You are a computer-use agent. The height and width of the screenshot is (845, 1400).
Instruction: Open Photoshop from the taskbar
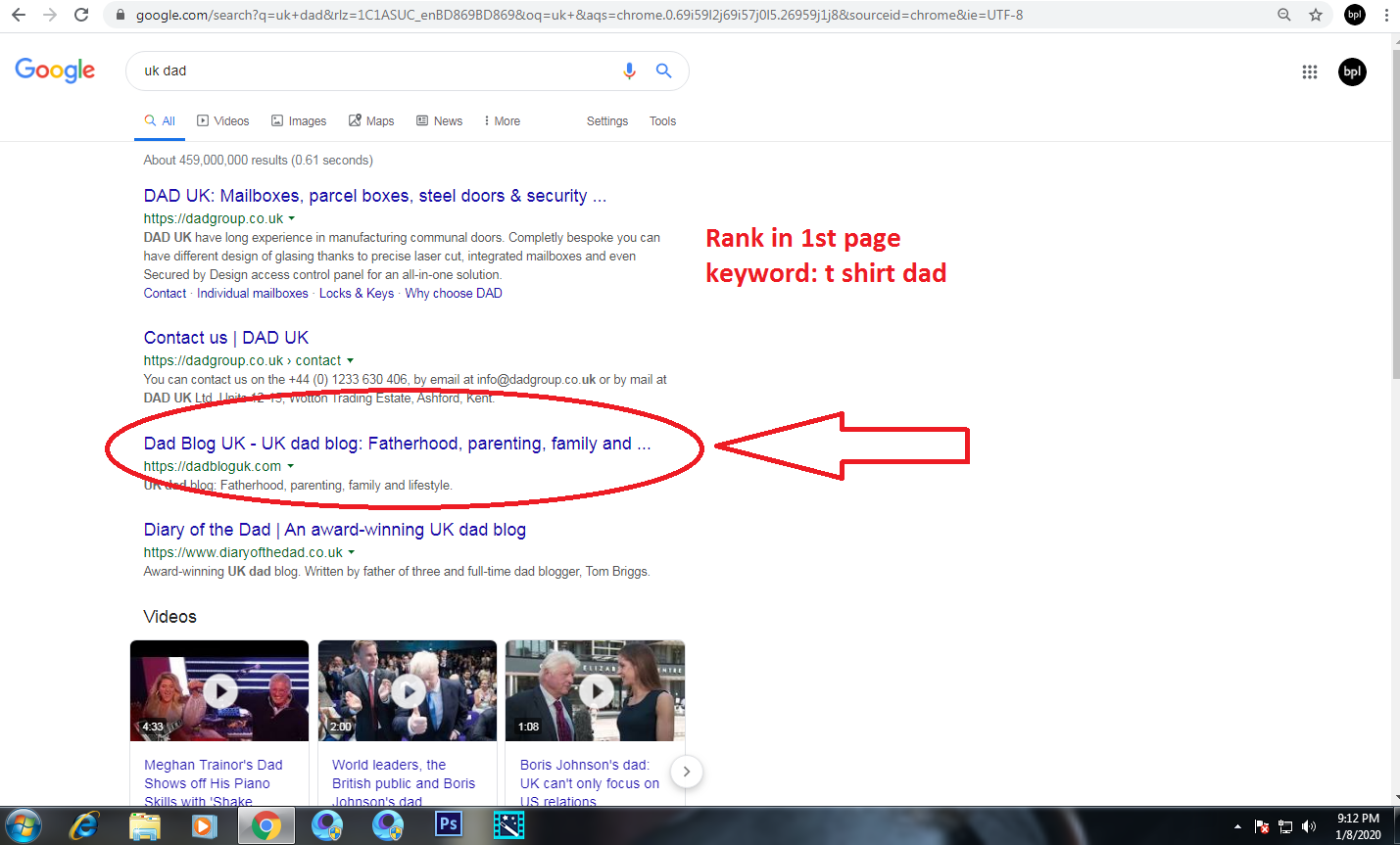coord(448,824)
